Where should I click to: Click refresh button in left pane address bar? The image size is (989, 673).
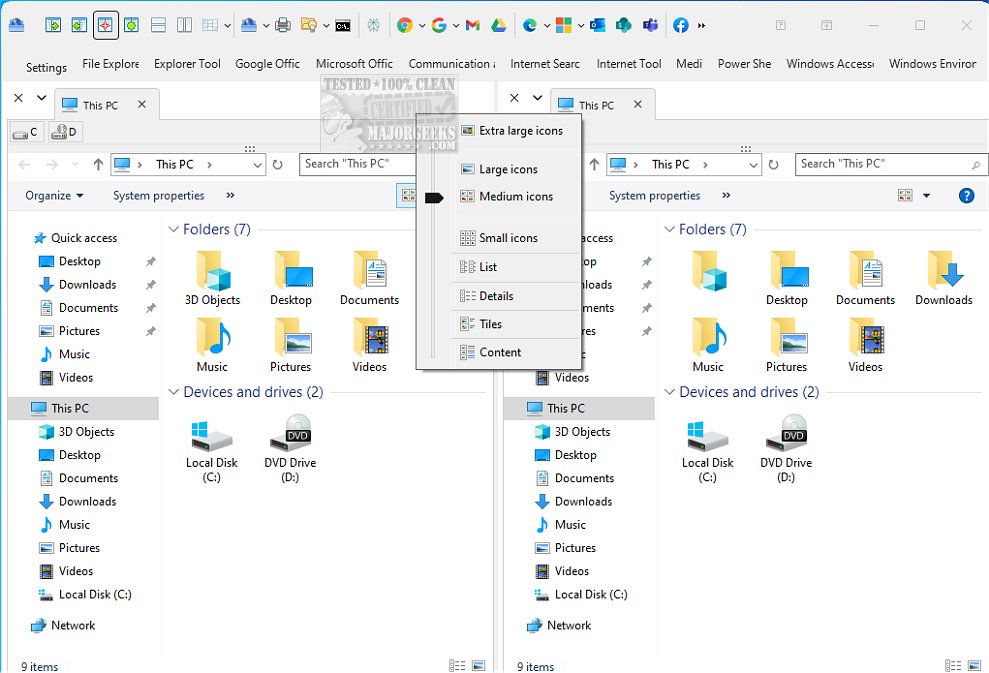coord(278,165)
